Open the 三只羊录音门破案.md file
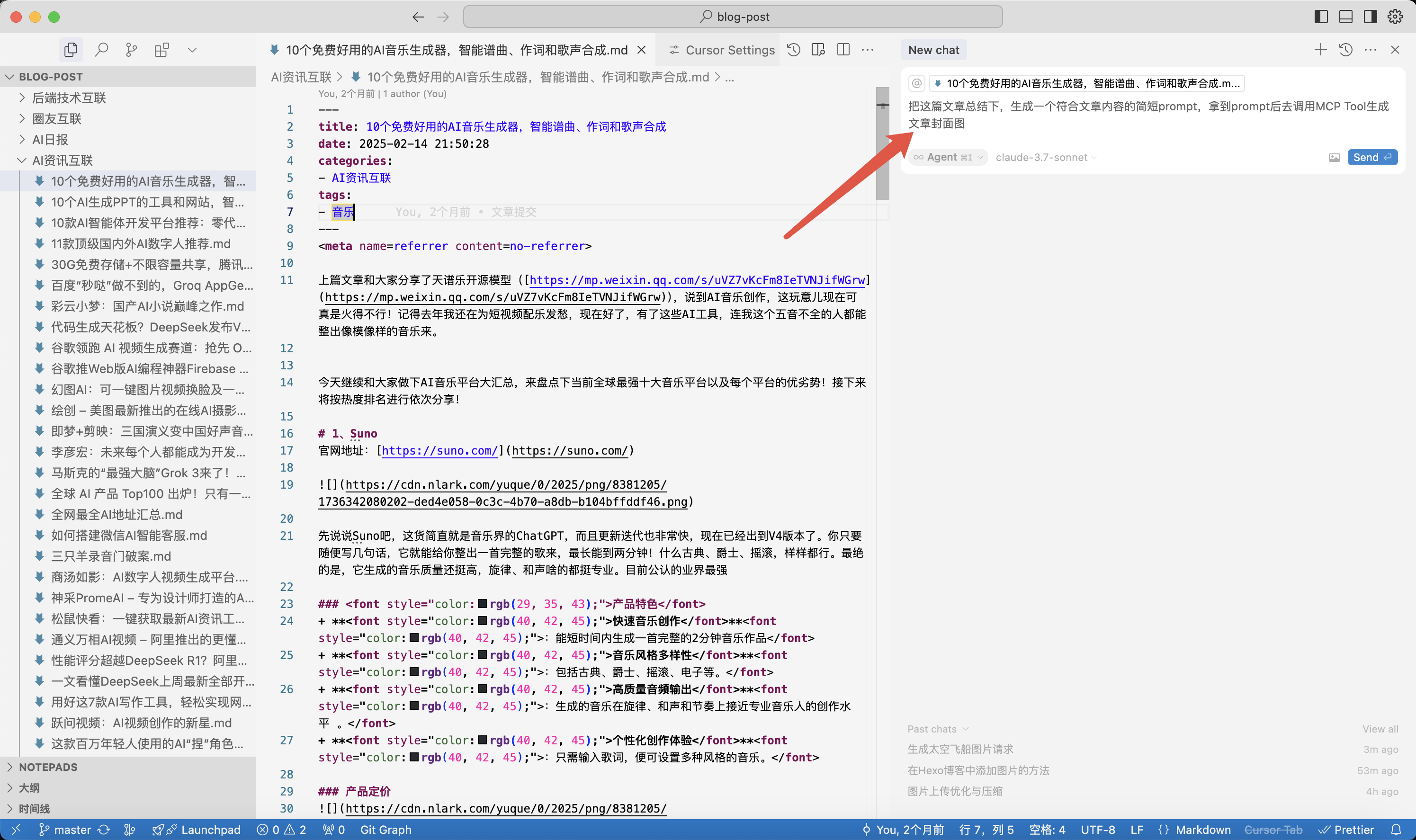 (x=111, y=556)
